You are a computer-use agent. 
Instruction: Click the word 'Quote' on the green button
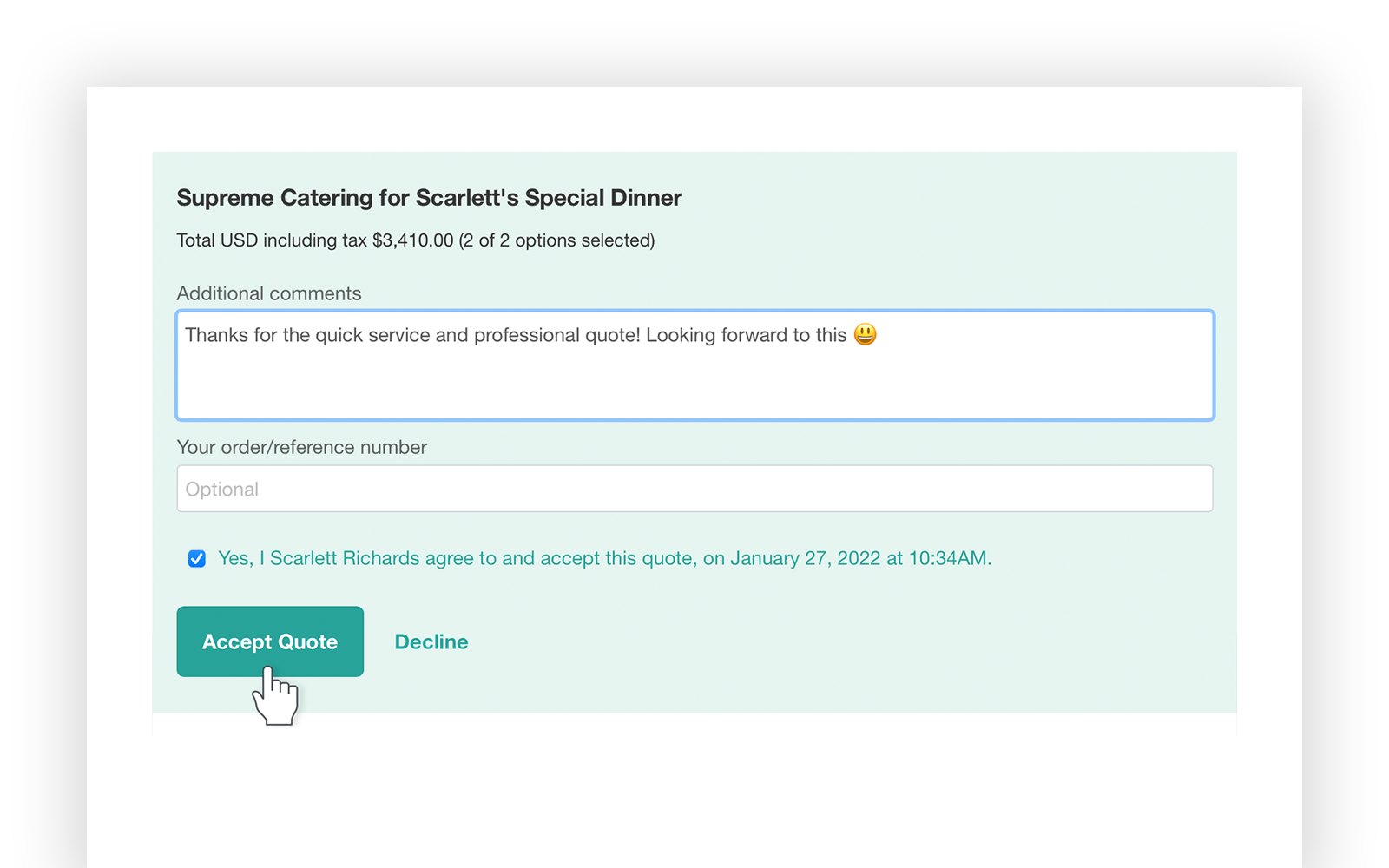coord(307,641)
